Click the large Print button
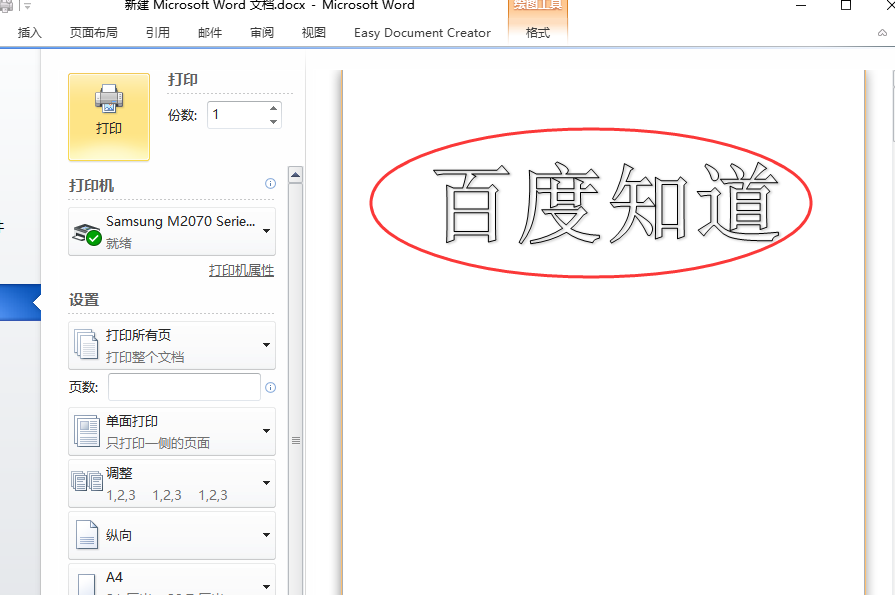This screenshot has height=595, width=895. tap(109, 116)
